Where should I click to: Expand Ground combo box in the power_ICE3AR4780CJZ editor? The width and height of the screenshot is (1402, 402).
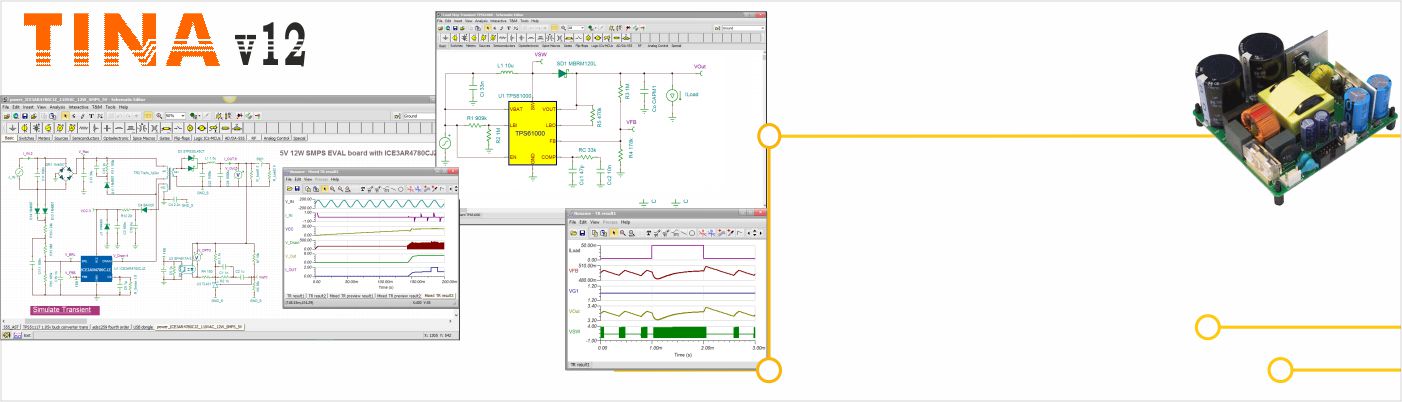click(420, 116)
